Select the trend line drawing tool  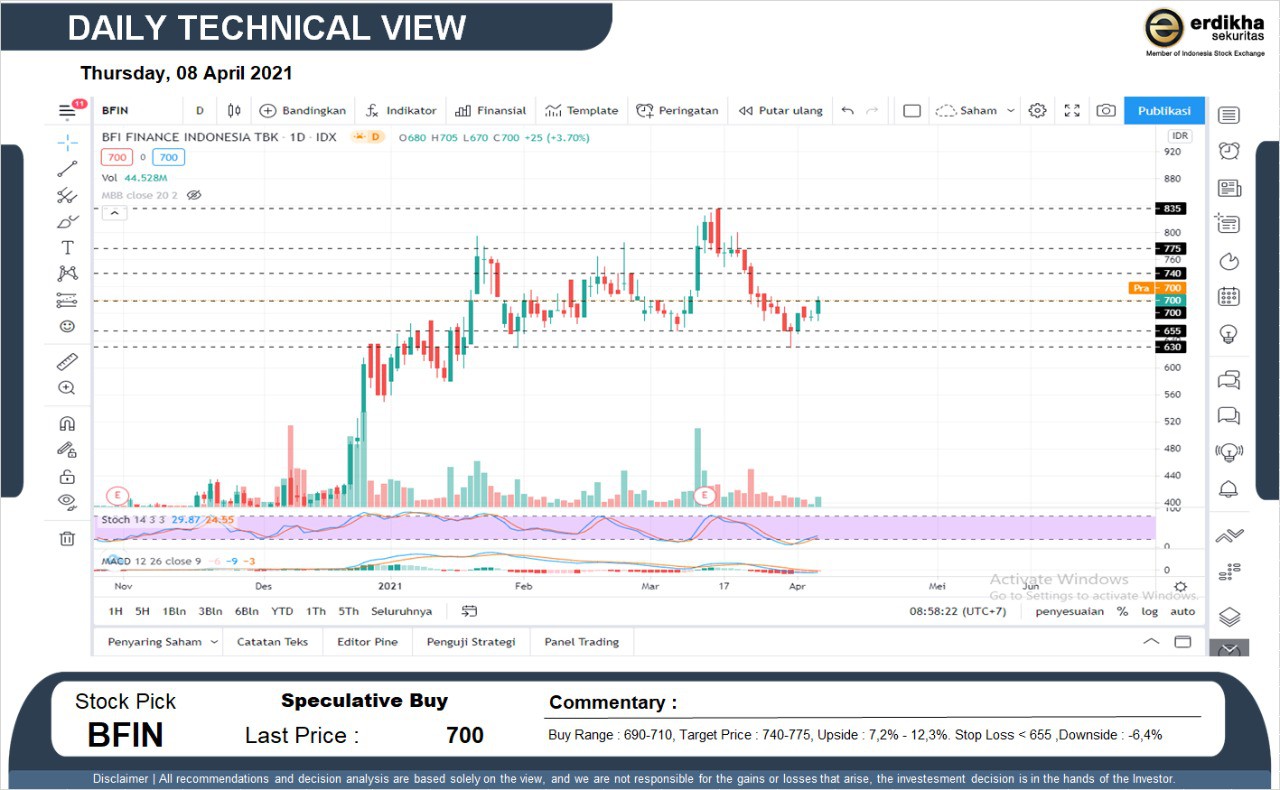point(67,169)
